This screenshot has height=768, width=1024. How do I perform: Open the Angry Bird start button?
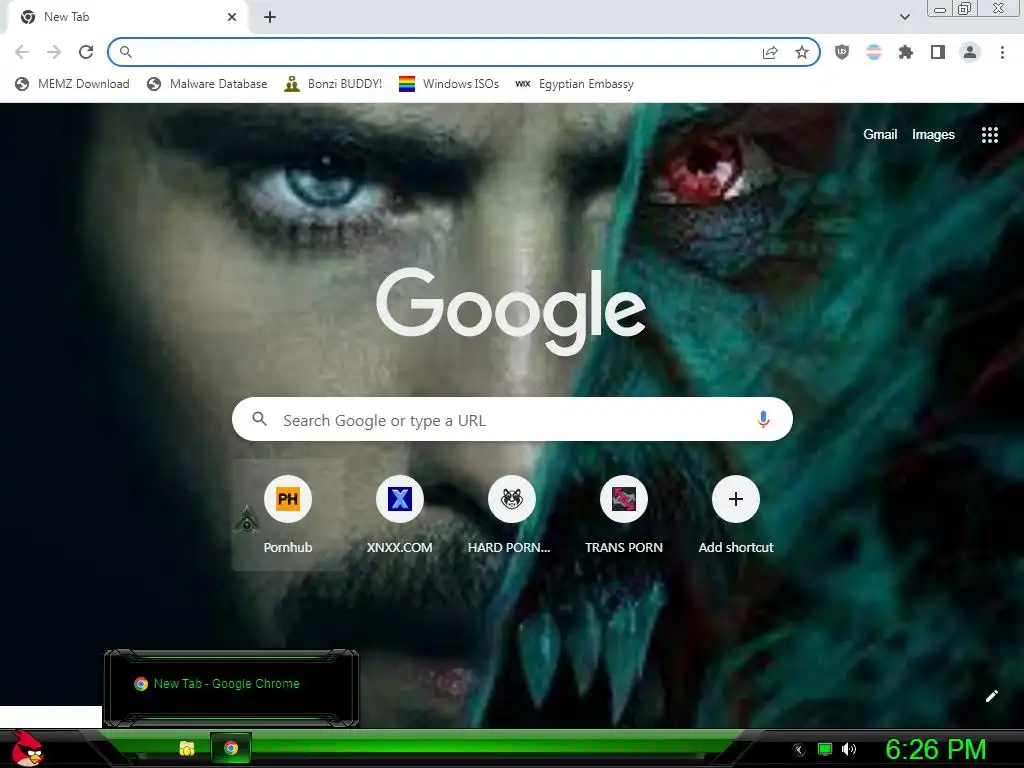coord(27,749)
